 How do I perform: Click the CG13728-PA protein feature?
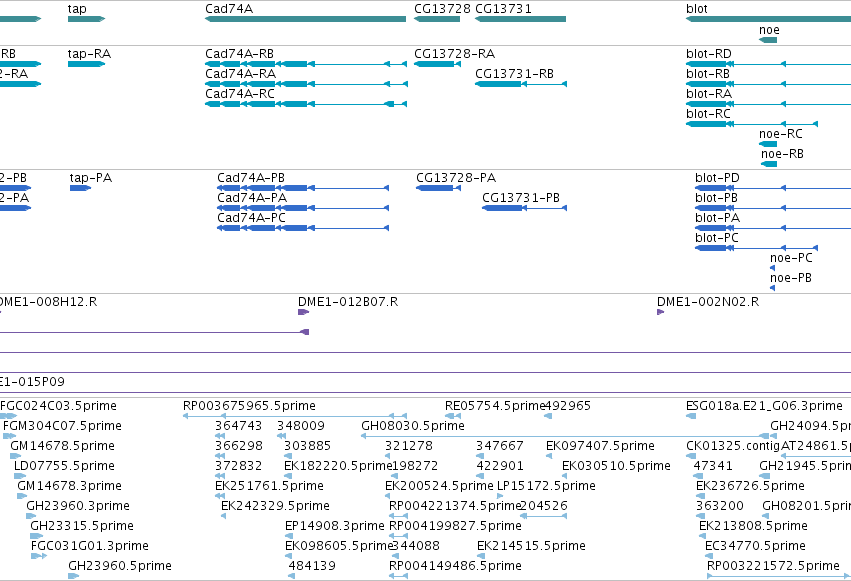[437, 188]
